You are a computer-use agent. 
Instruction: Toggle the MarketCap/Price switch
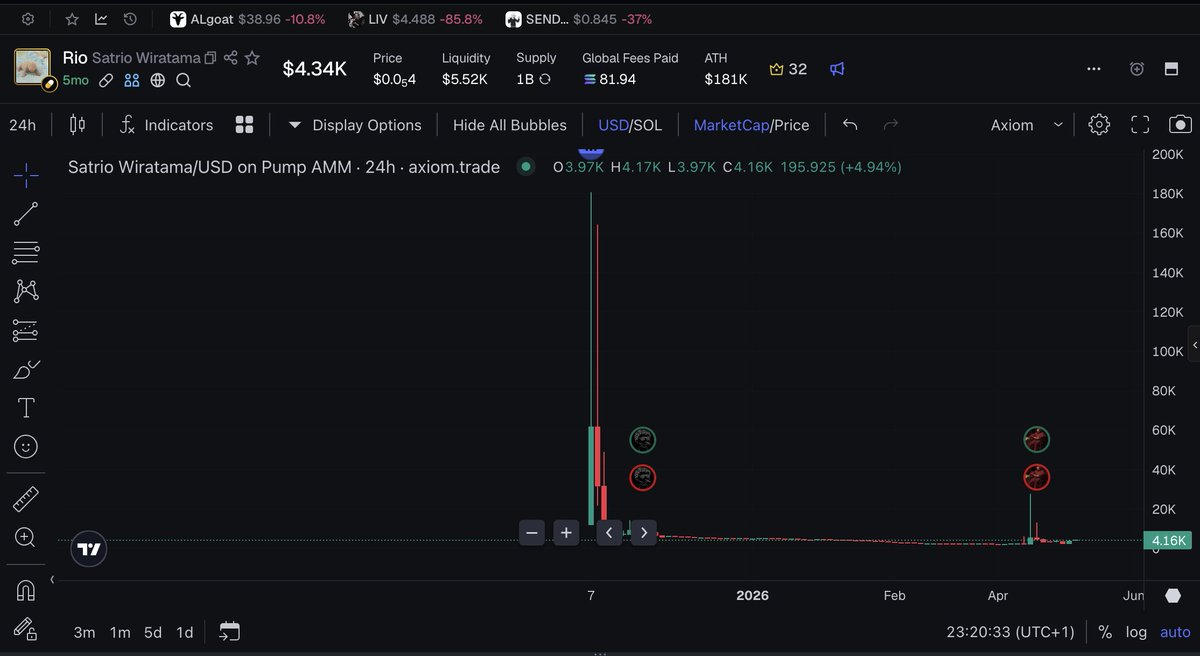[x=751, y=125]
